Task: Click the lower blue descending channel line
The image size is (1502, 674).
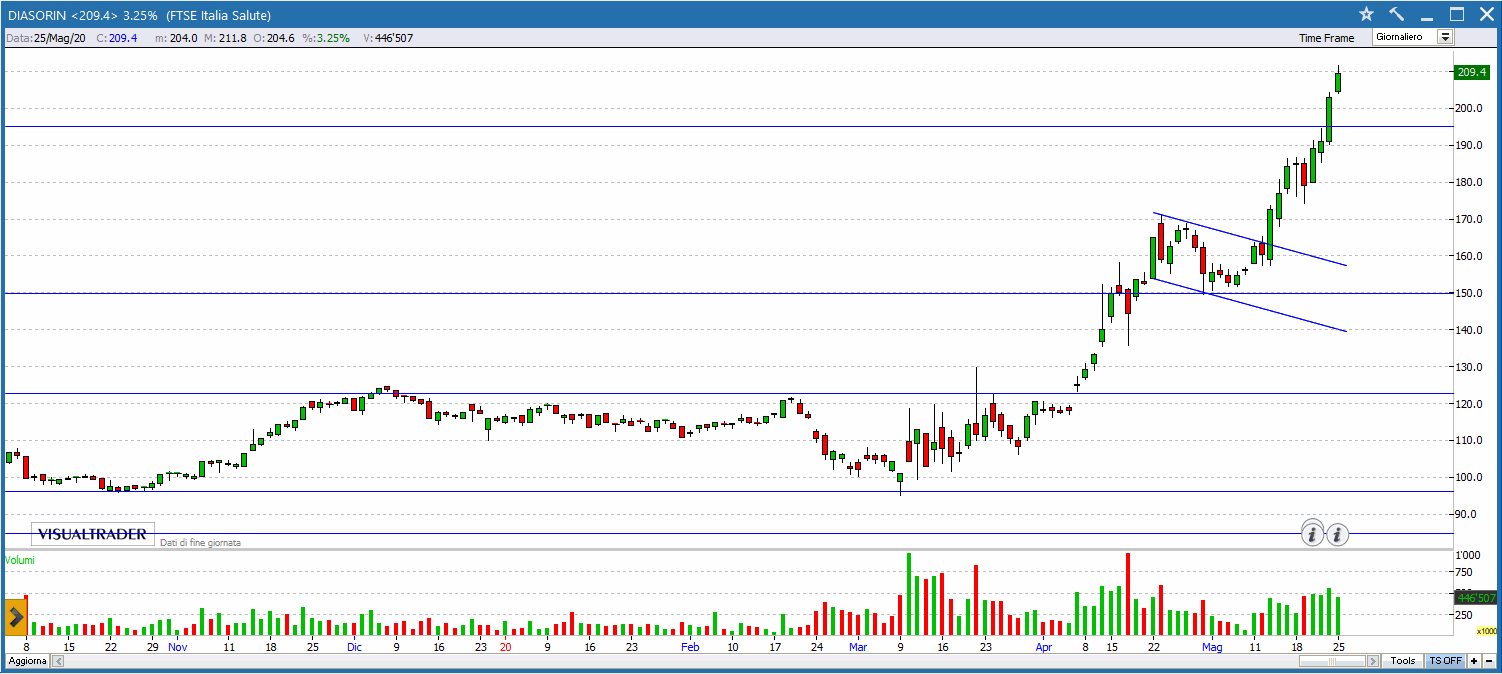Action: (x=1250, y=305)
